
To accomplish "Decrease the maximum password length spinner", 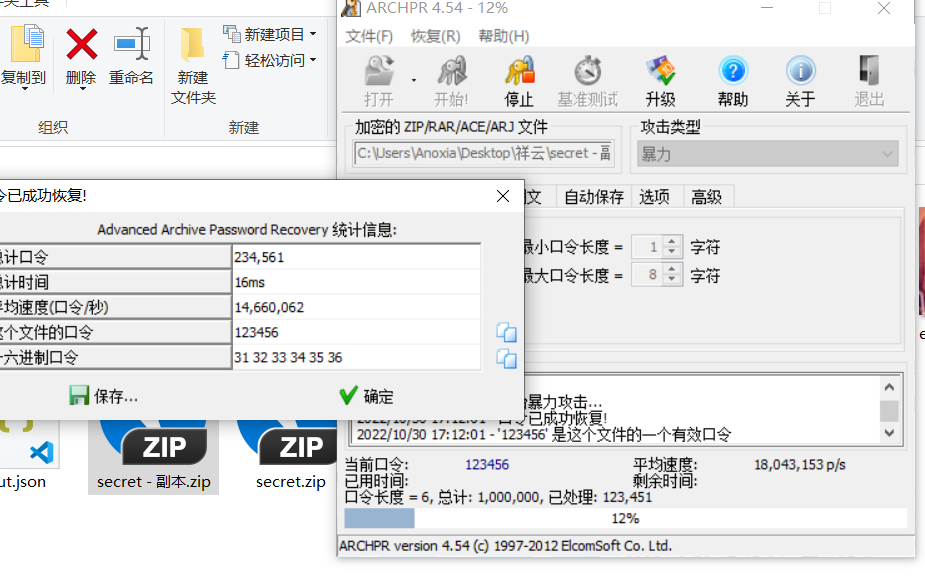I will point(672,280).
